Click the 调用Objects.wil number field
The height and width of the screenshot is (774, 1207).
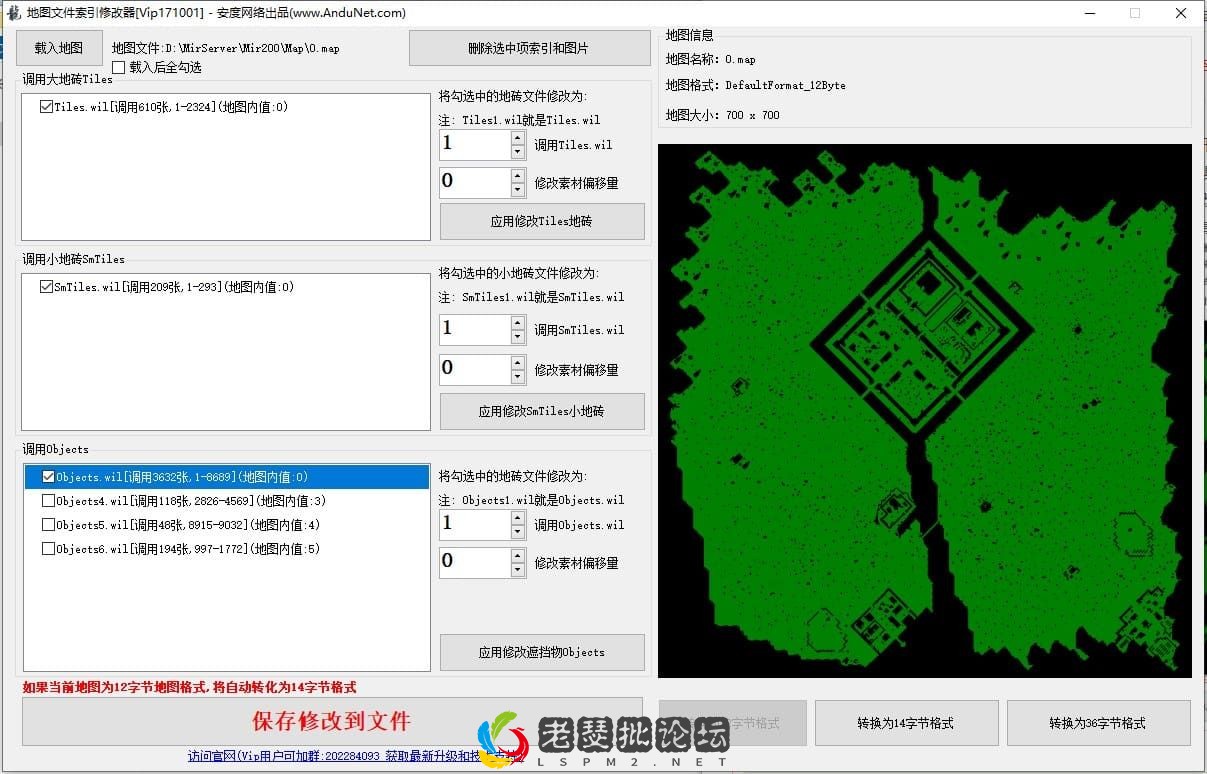(x=470, y=524)
